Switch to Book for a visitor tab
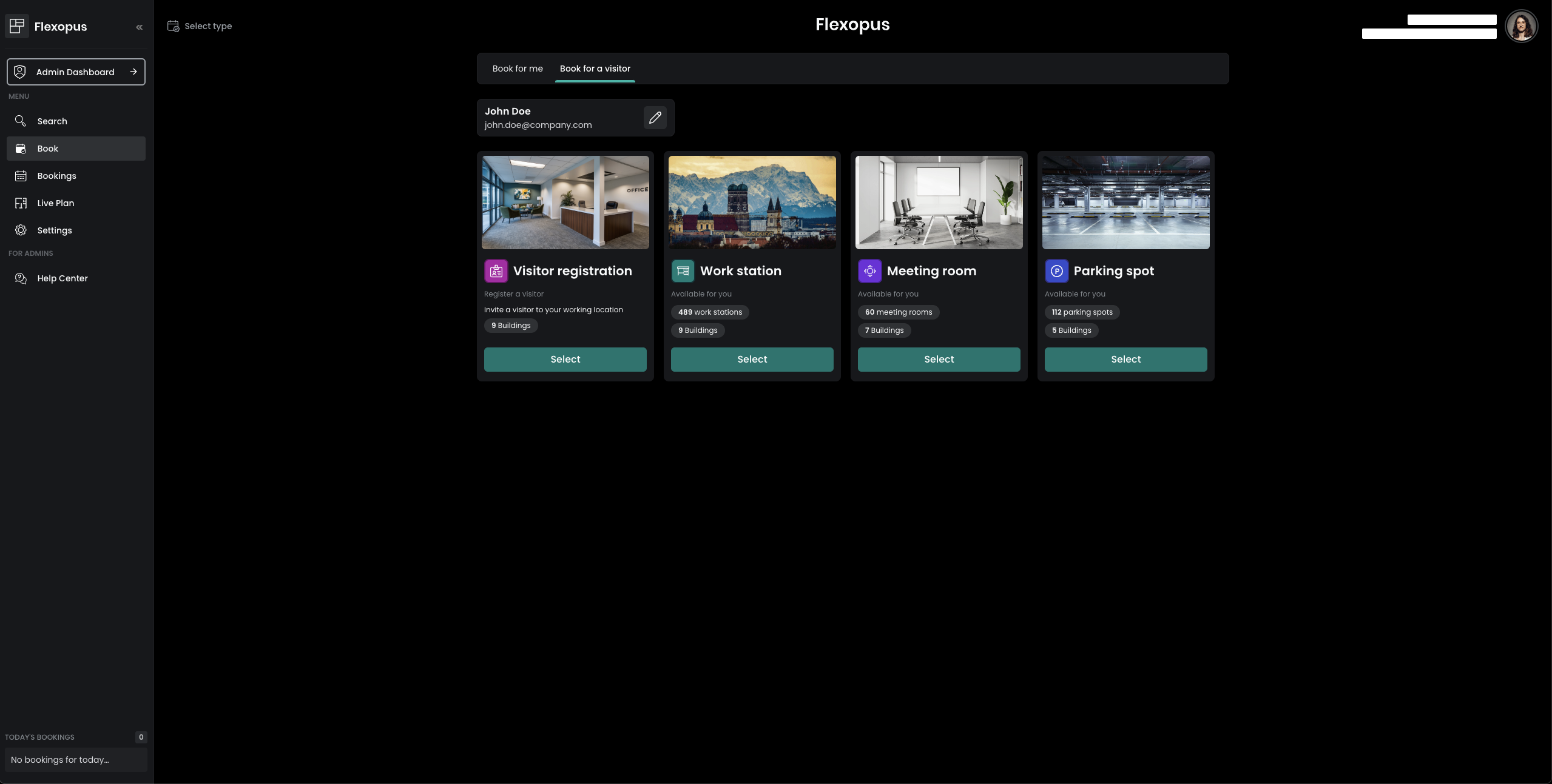Screen dimensions: 1552x784 point(595,69)
